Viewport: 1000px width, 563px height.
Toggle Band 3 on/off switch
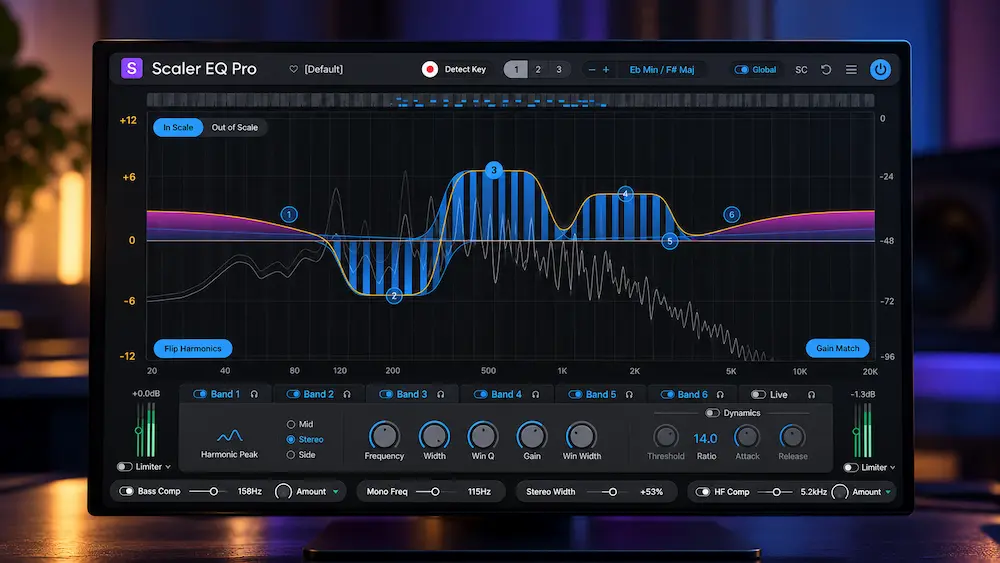pyautogui.click(x=386, y=394)
